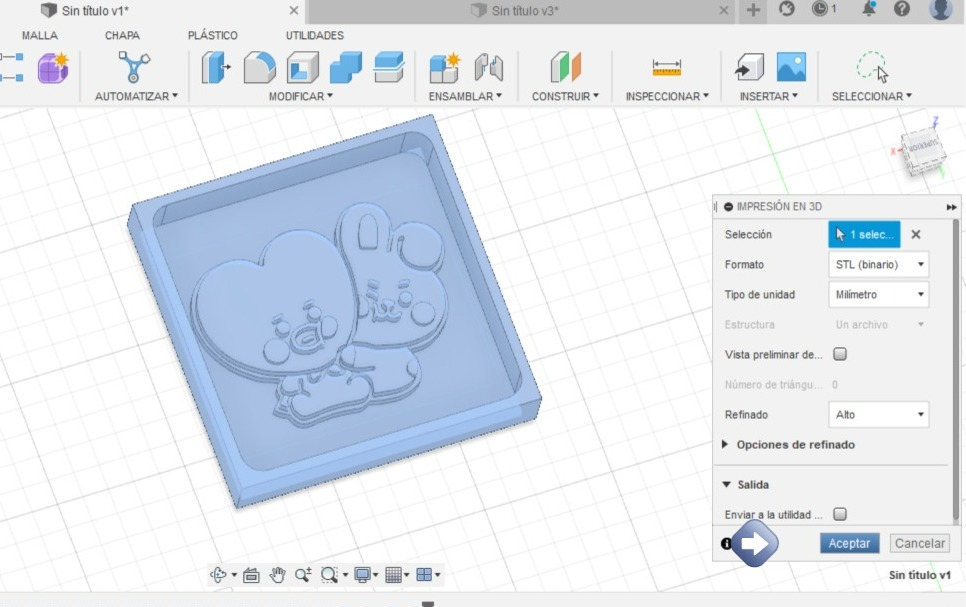Open a new document tab with plus button
The width and height of the screenshot is (966, 607).
click(753, 10)
